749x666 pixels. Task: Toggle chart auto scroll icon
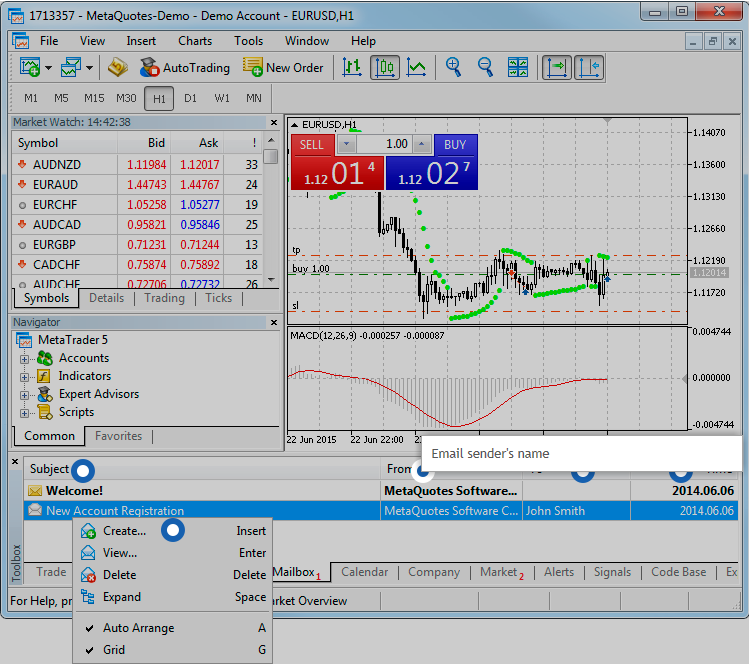point(556,67)
